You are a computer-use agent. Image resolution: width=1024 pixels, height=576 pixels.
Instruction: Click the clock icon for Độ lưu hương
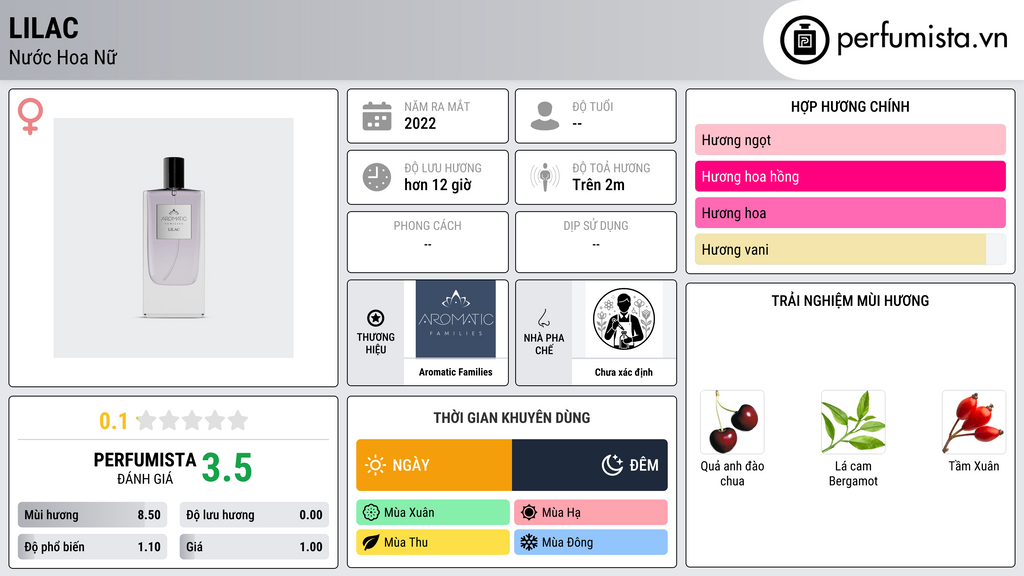[x=377, y=177]
